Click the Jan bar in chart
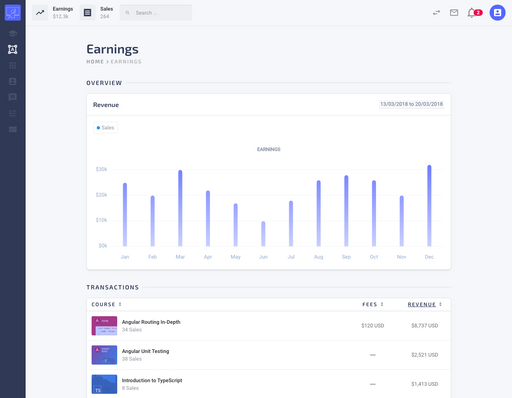512x398 pixels. [125, 215]
